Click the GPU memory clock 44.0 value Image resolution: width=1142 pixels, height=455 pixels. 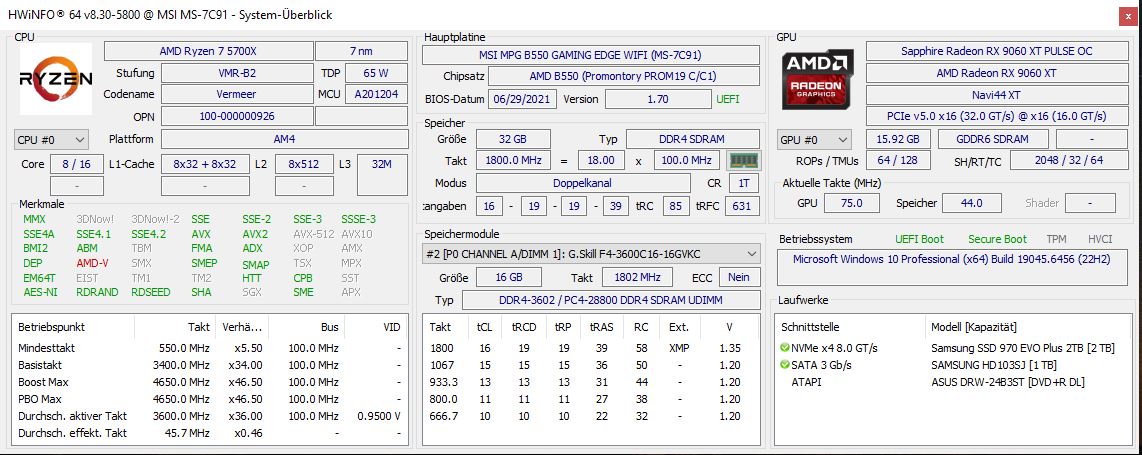click(x=972, y=203)
